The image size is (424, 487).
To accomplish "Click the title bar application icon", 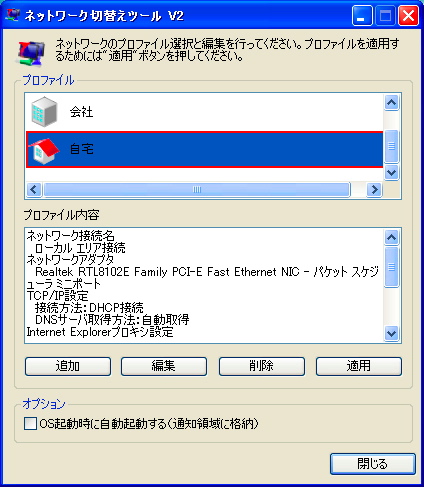I will click(13, 15).
